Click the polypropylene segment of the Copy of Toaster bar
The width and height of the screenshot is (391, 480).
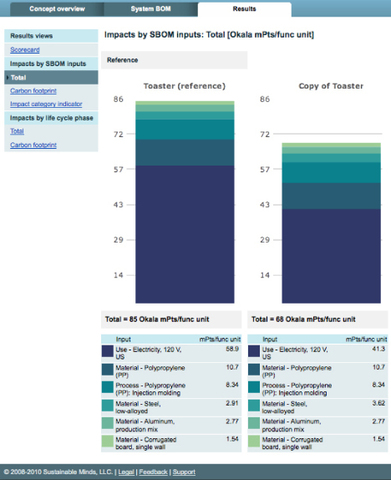[x=331, y=196]
